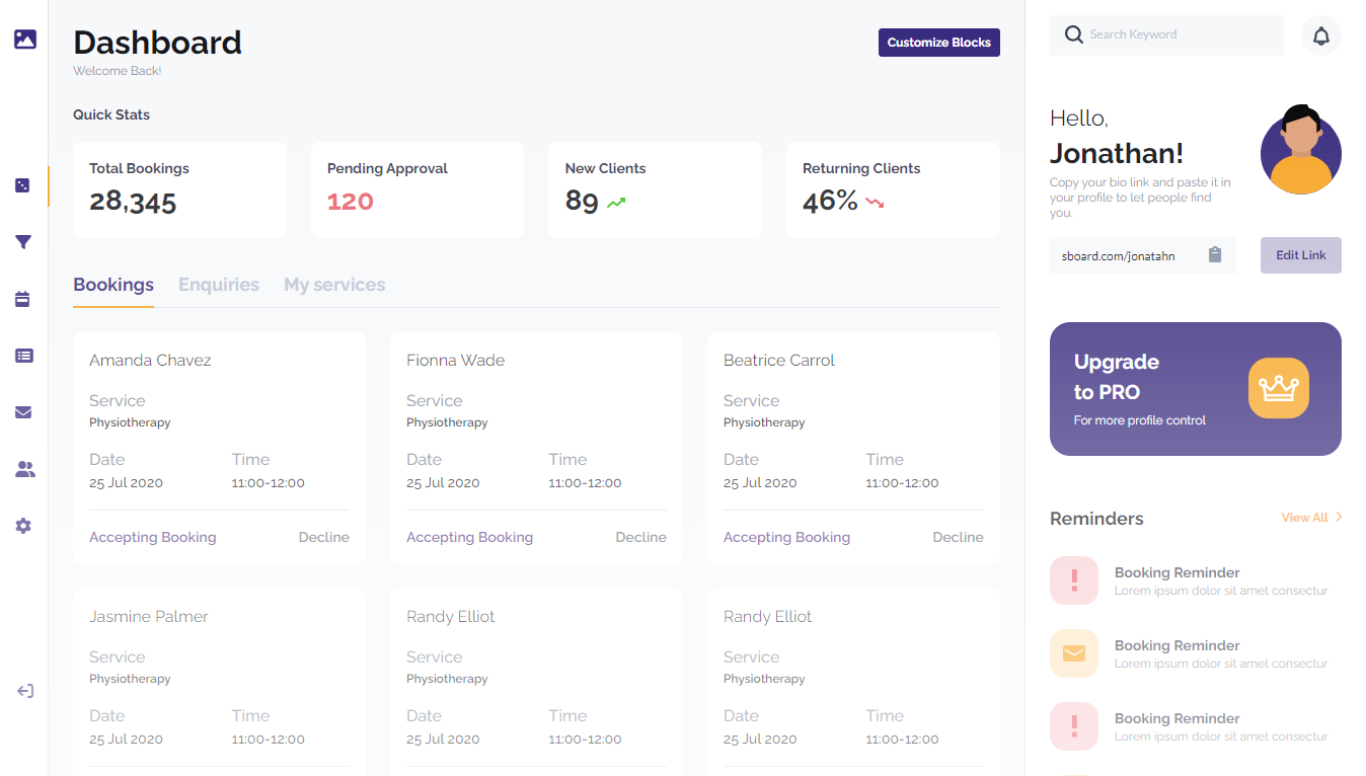The image size is (1366, 776).
Task: Click the list view icon in sidebar
Action: (x=24, y=356)
